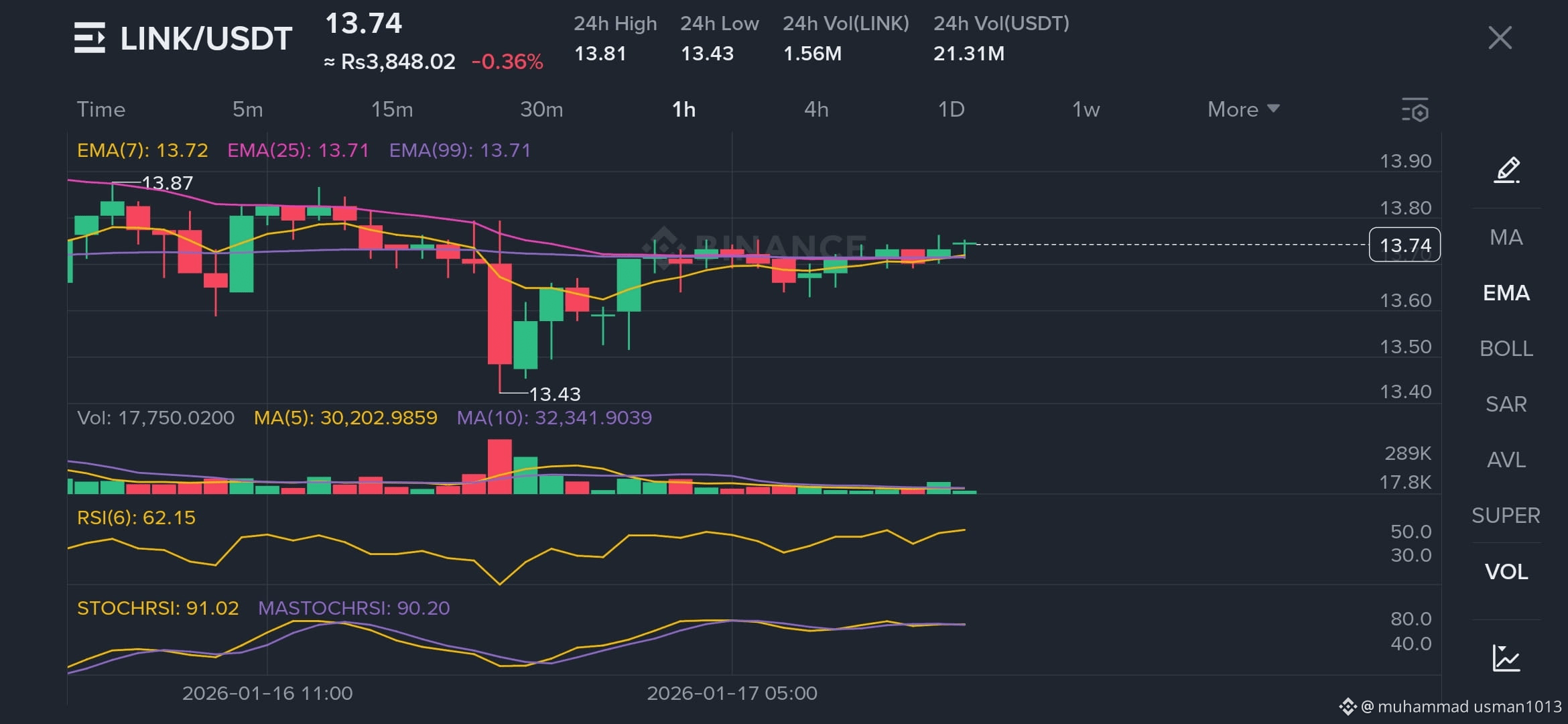
Task: Select the 15m interval
Action: click(x=392, y=109)
